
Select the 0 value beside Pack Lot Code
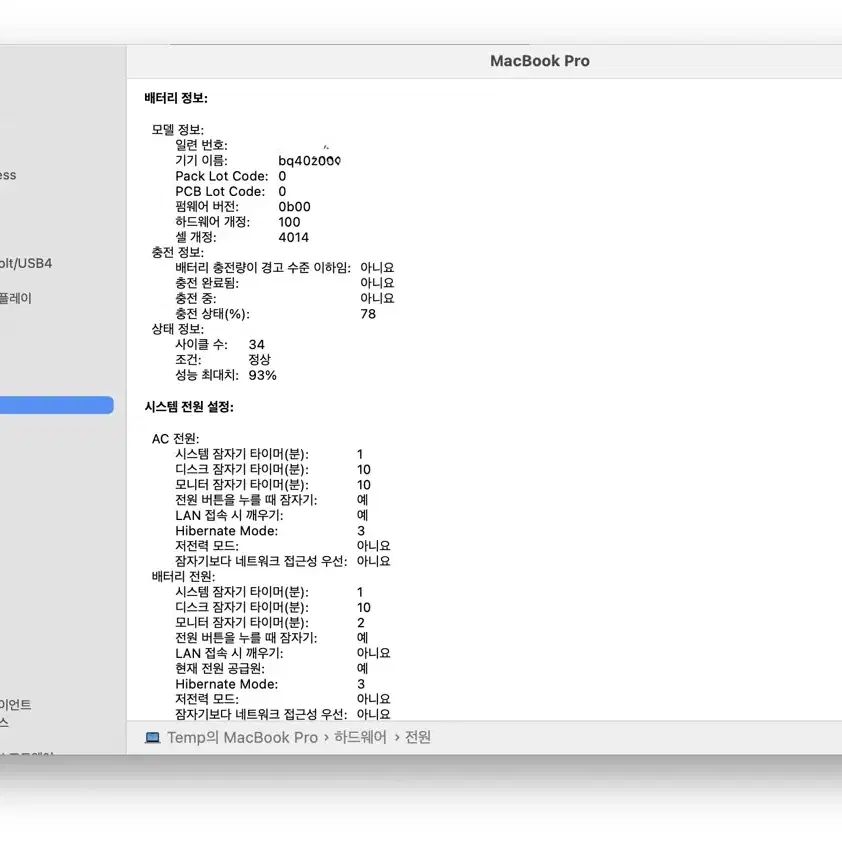click(282, 176)
